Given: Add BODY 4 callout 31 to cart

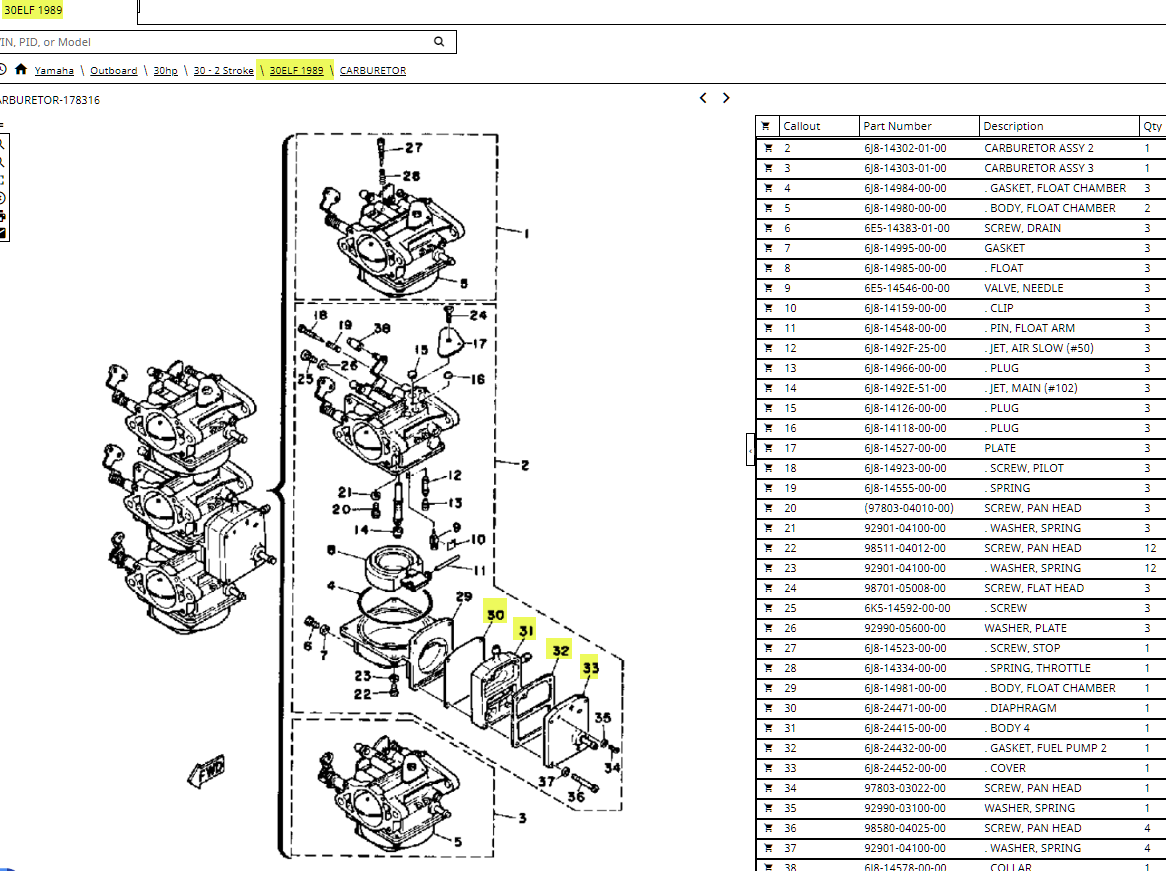Looking at the screenshot, I should (767, 728).
